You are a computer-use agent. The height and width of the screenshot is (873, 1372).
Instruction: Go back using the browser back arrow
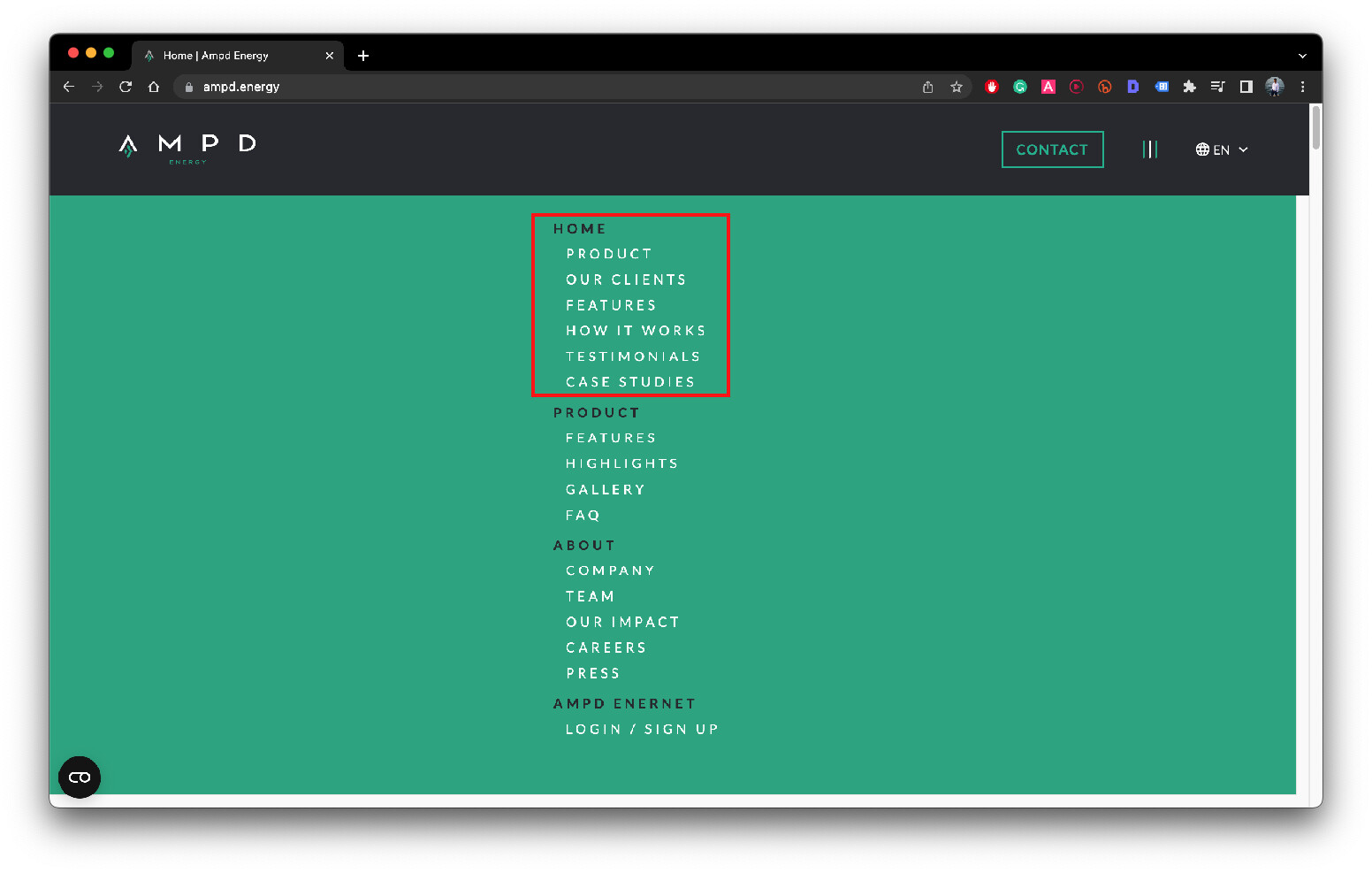coord(69,87)
